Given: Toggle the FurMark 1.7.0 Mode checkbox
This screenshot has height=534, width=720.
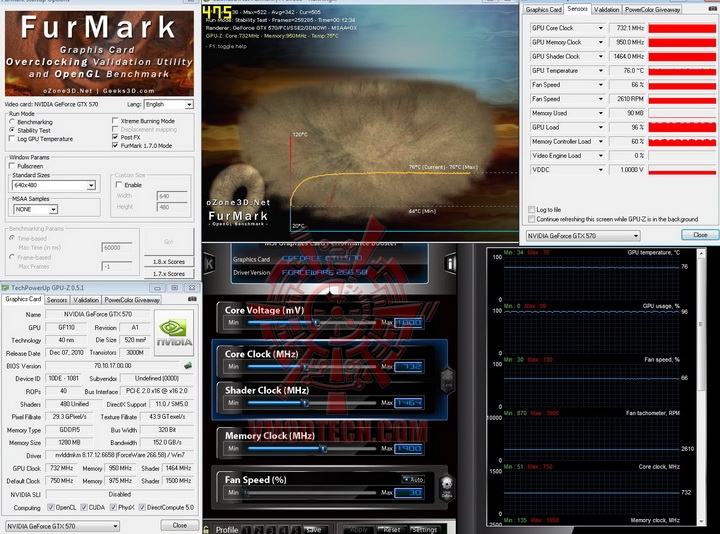Looking at the screenshot, I should pyautogui.click(x=115, y=145).
